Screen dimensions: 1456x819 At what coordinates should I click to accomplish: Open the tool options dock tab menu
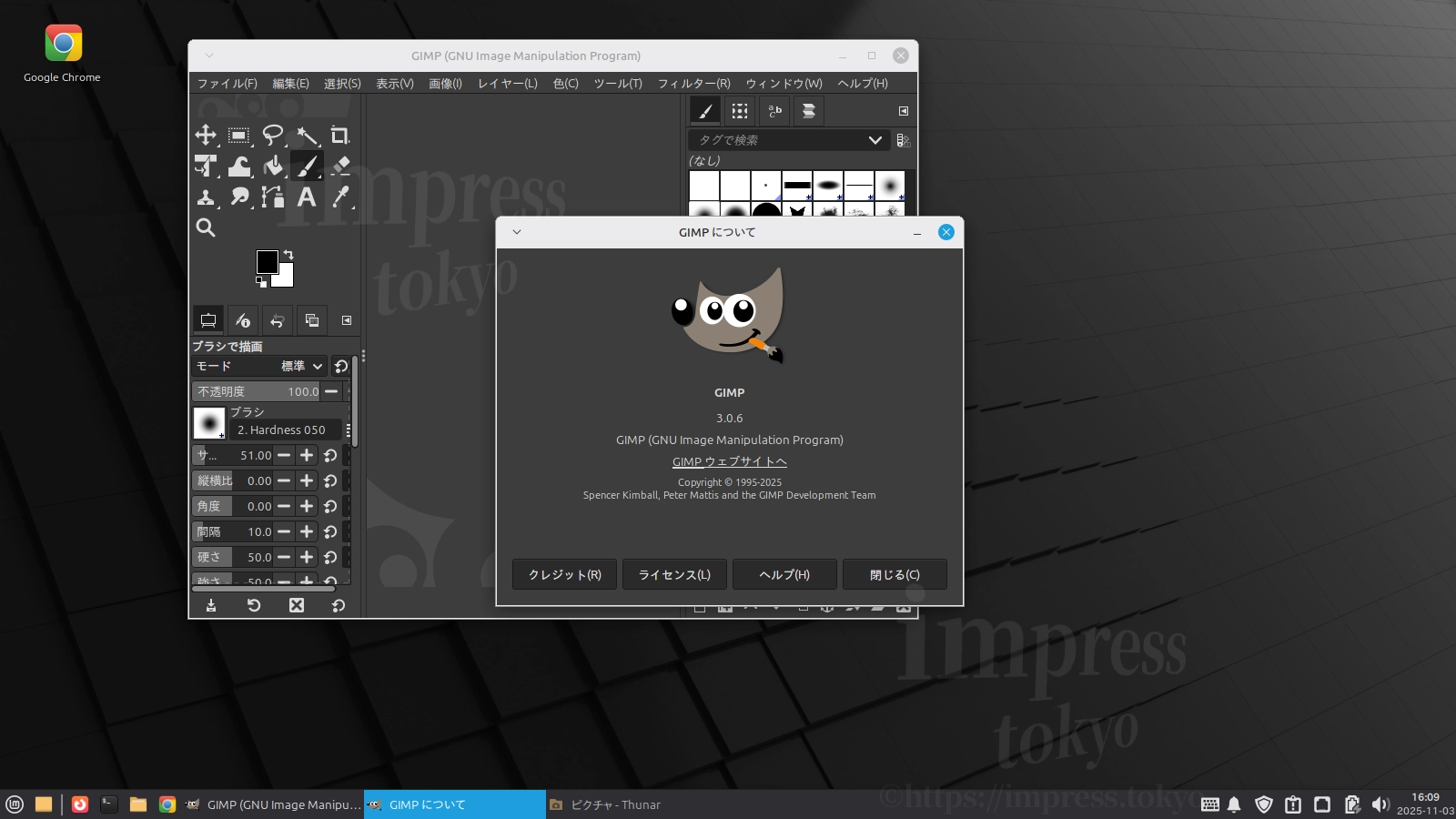pos(347,320)
